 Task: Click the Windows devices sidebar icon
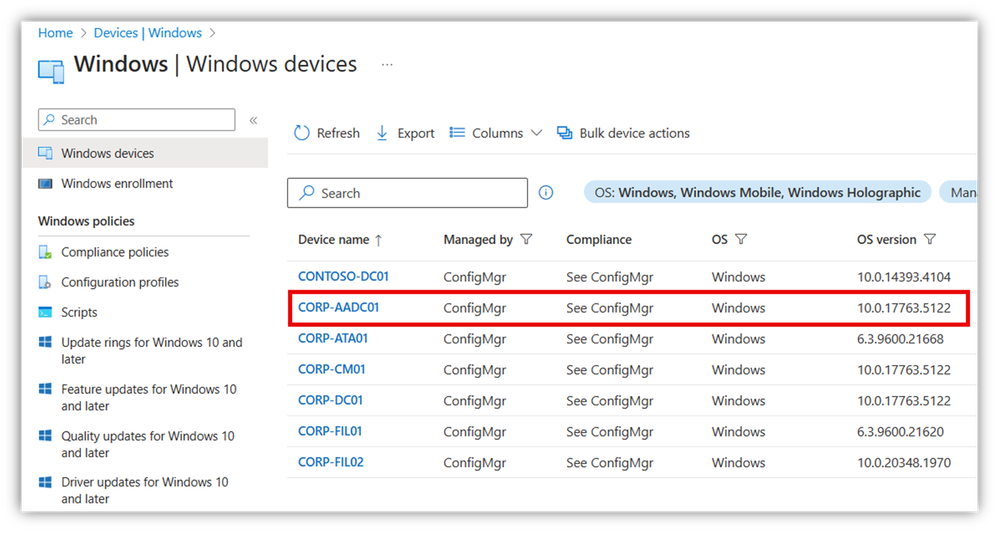(x=45, y=153)
